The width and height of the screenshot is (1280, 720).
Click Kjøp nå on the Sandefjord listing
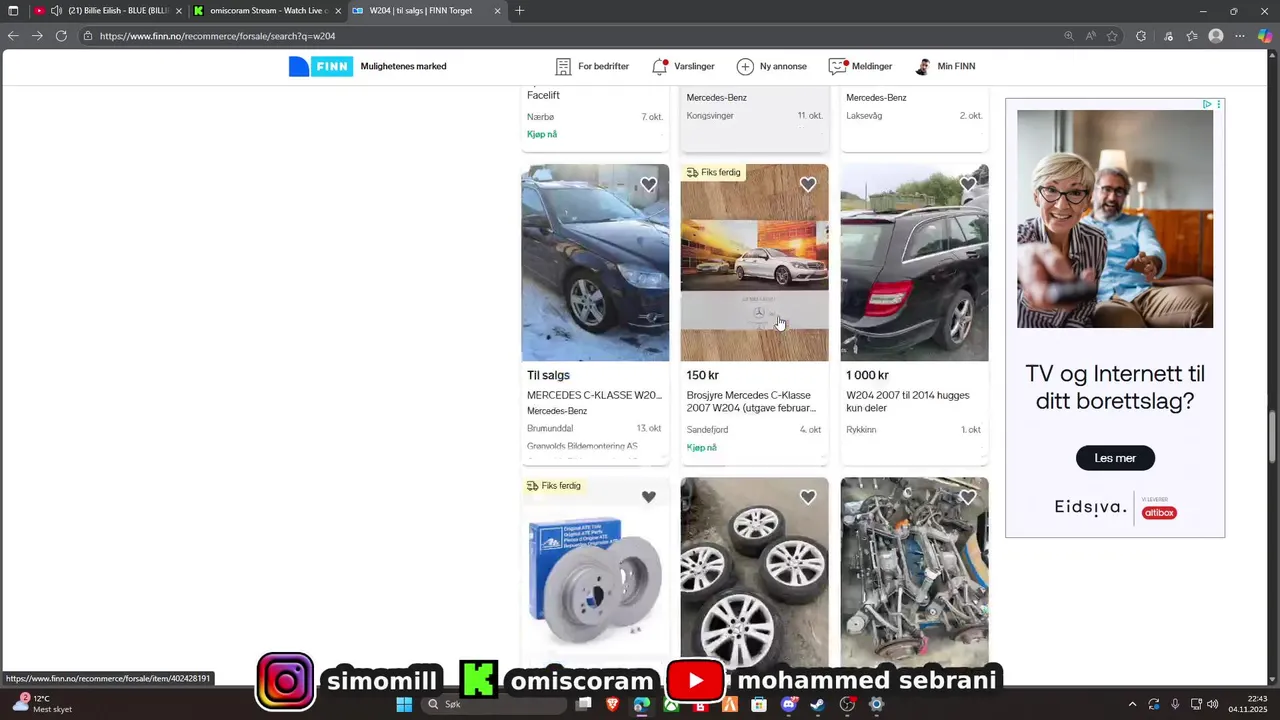[702, 447]
